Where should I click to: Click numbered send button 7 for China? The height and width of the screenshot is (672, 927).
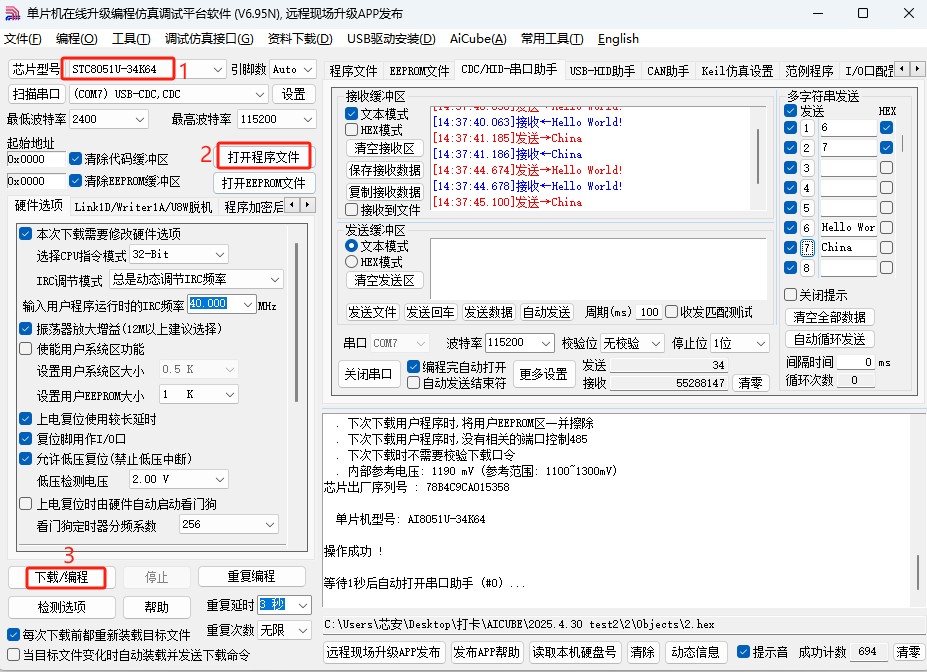(807, 248)
